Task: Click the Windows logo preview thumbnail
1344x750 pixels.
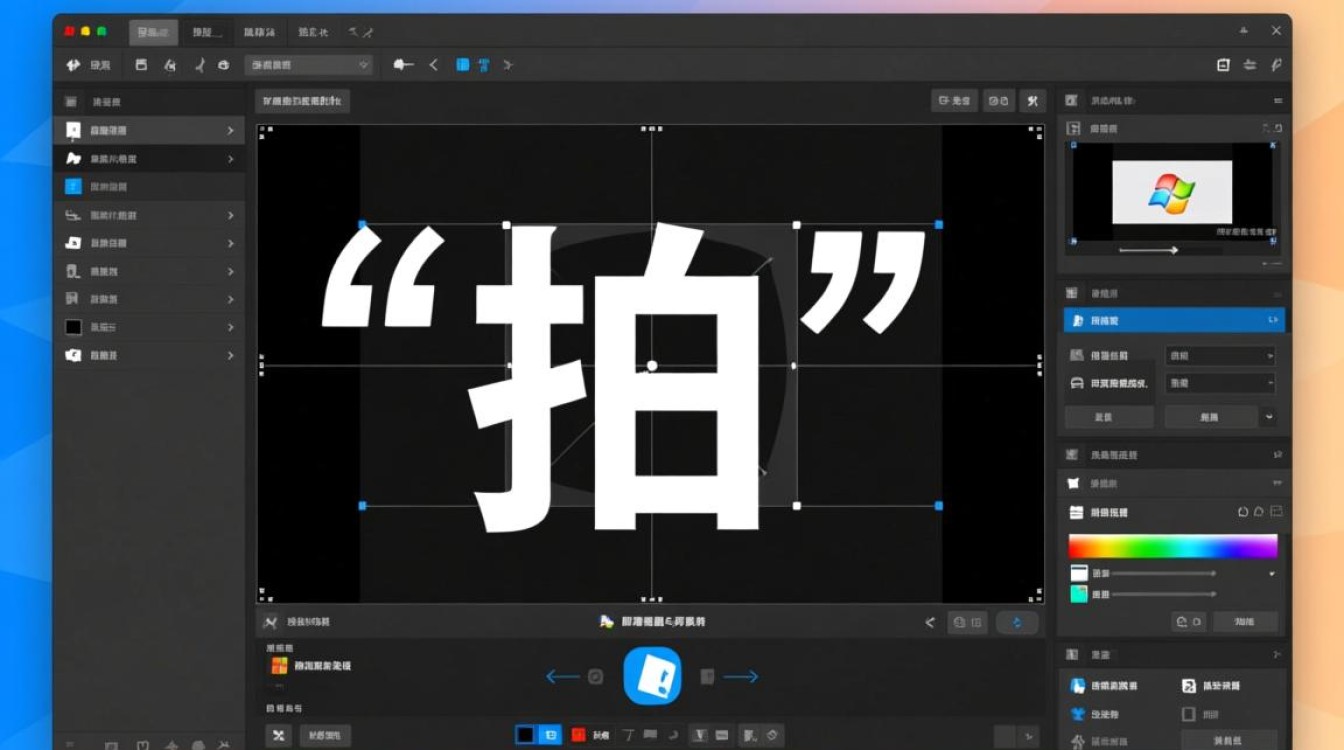Action: point(1172,192)
